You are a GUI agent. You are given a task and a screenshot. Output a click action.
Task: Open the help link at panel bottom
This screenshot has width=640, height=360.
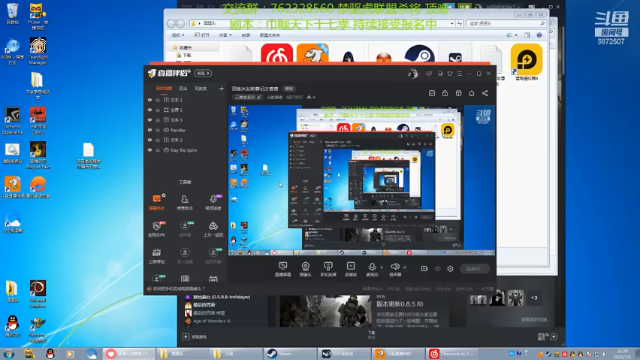[176, 289]
